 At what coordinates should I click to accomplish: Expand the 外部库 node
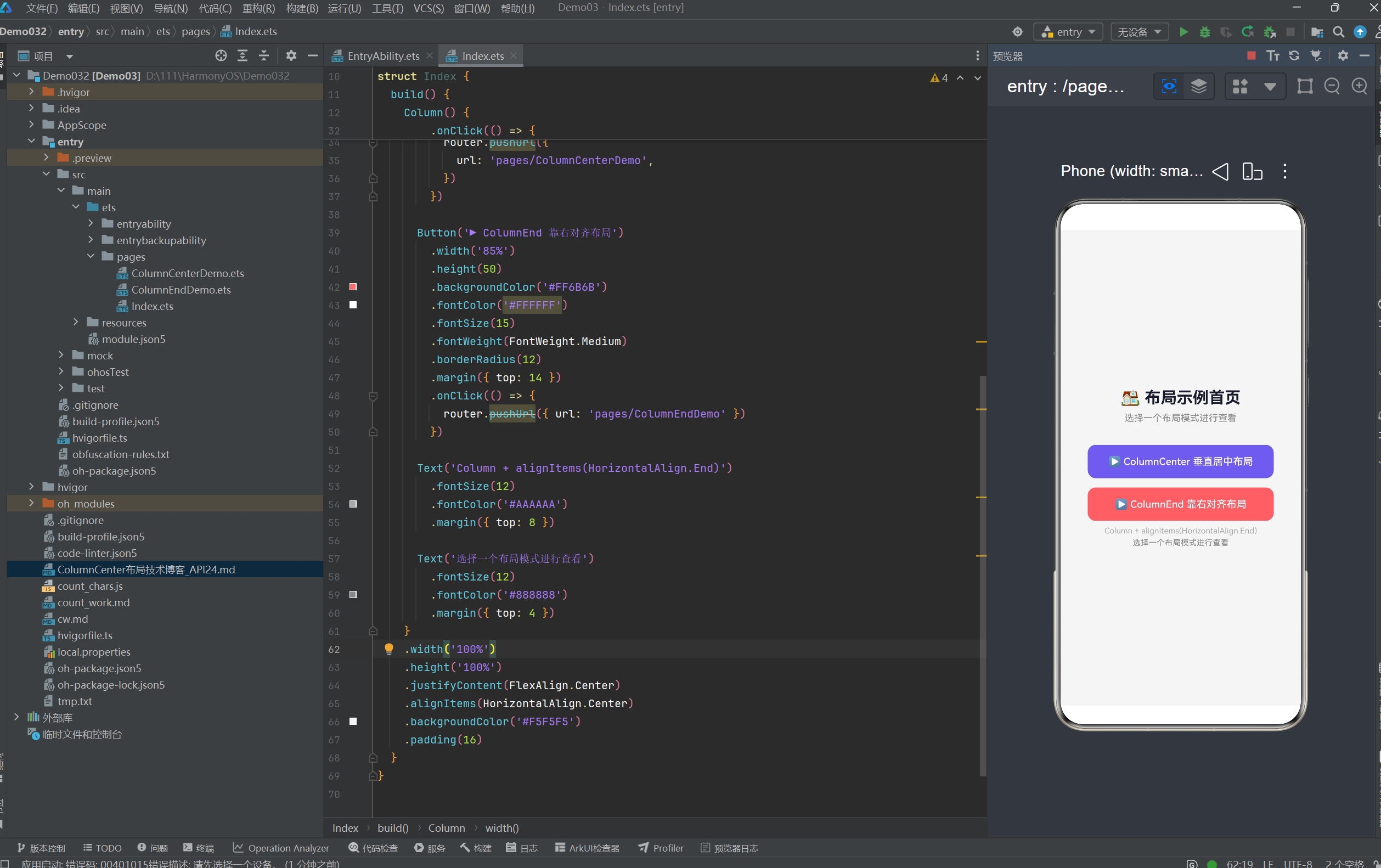click(16, 717)
